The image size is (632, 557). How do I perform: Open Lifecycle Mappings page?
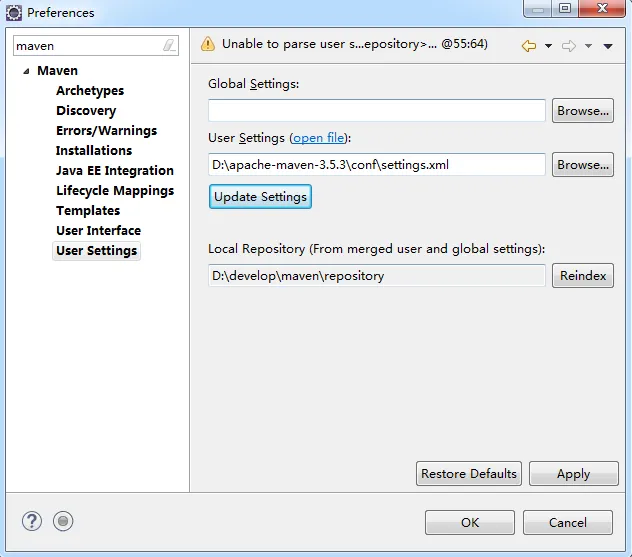click(x=115, y=191)
